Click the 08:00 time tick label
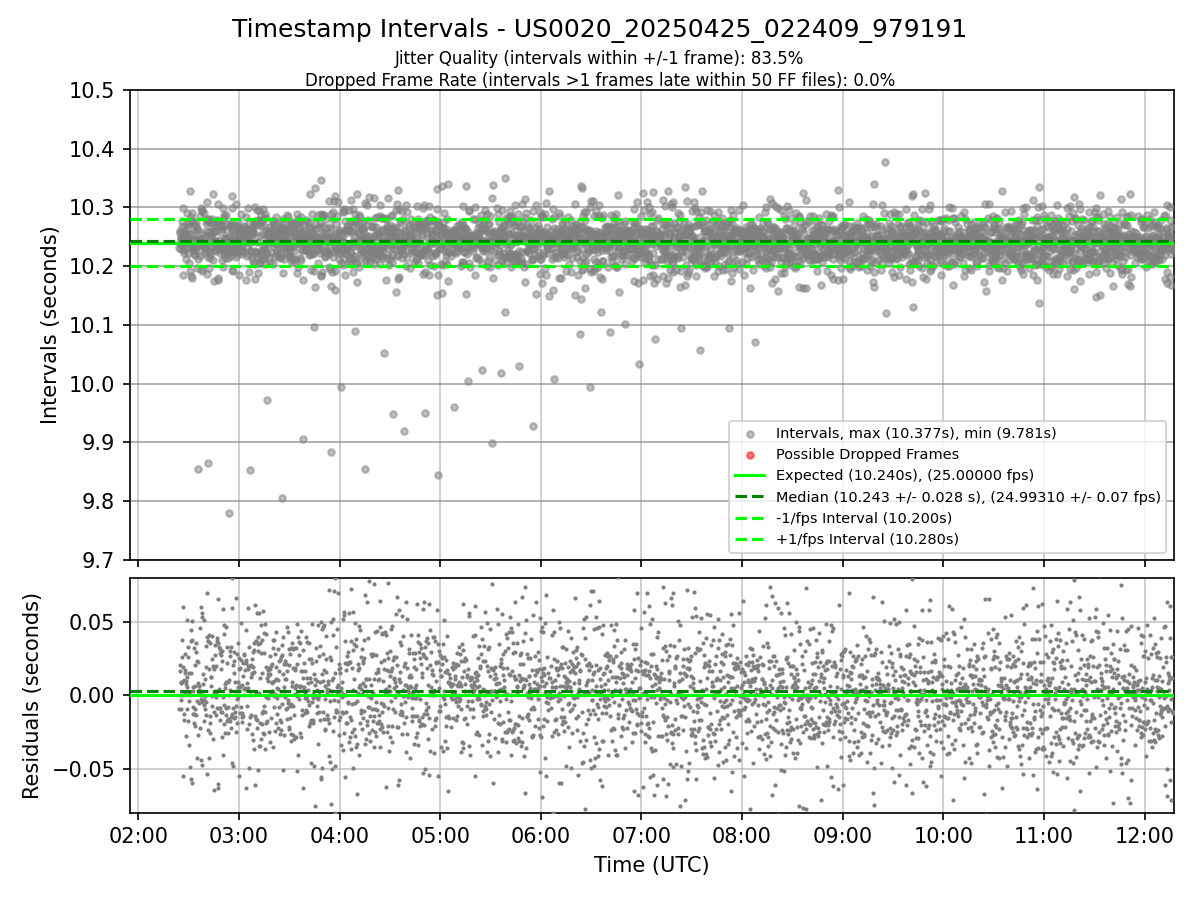Image resolution: width=1200 pixels, height=900 pixels. pos(742,834)
